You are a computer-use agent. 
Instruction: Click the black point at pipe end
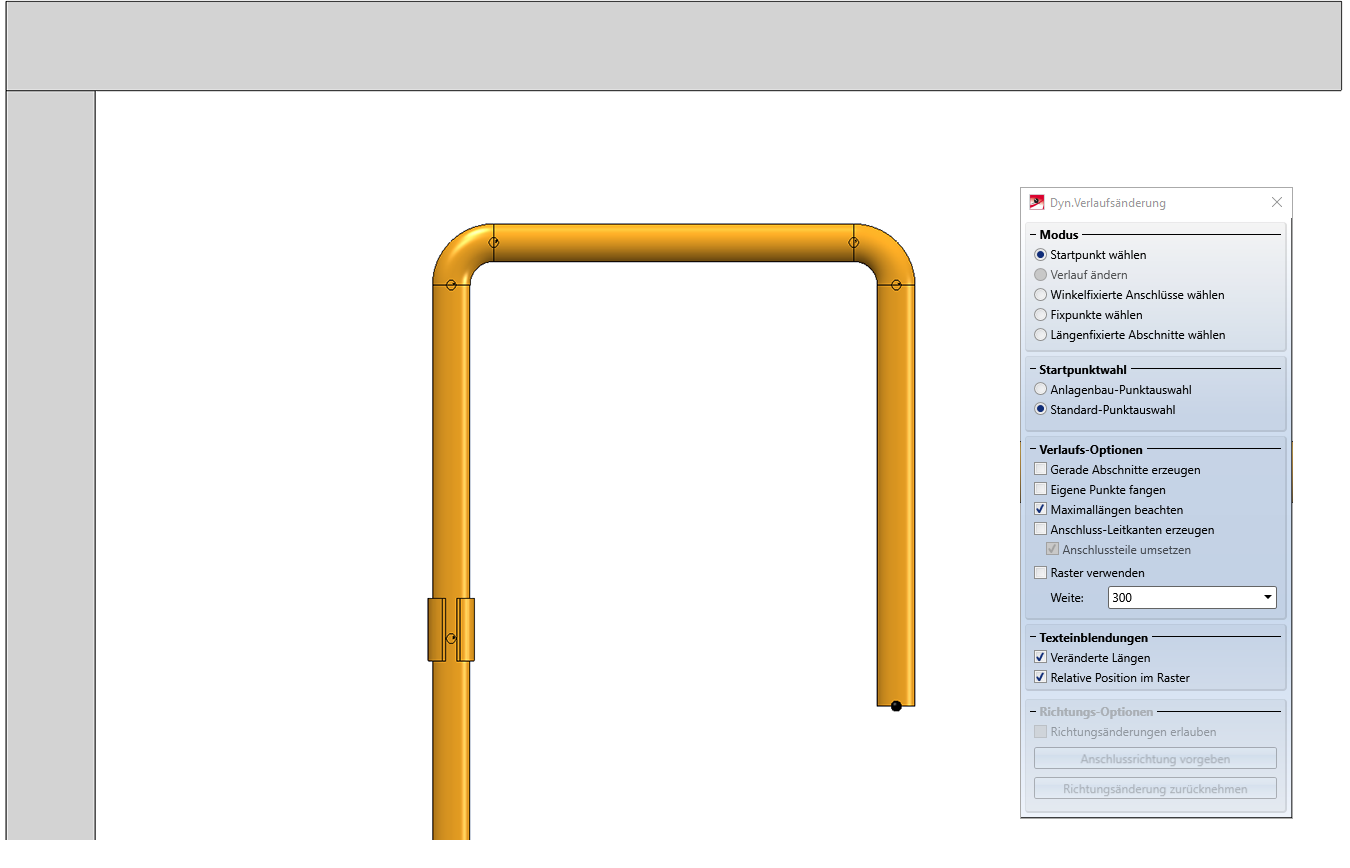point(896,706)
